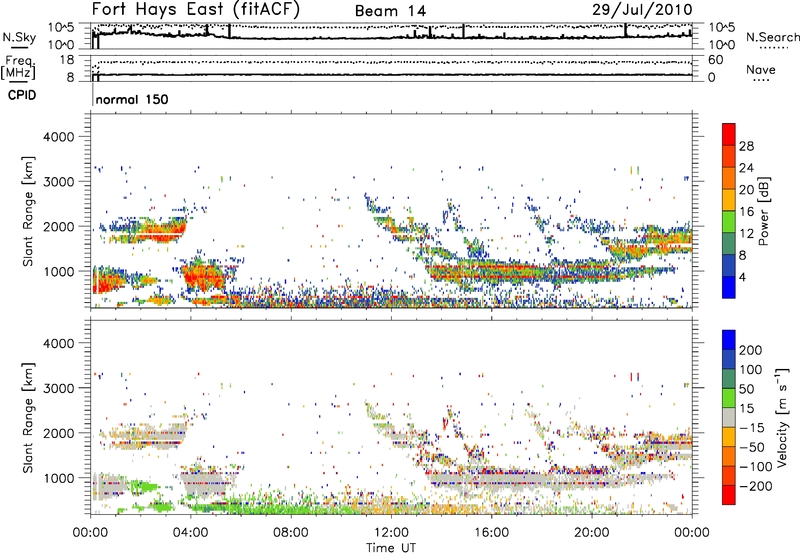Select the "N.Sky" legend label

(19, 37)
